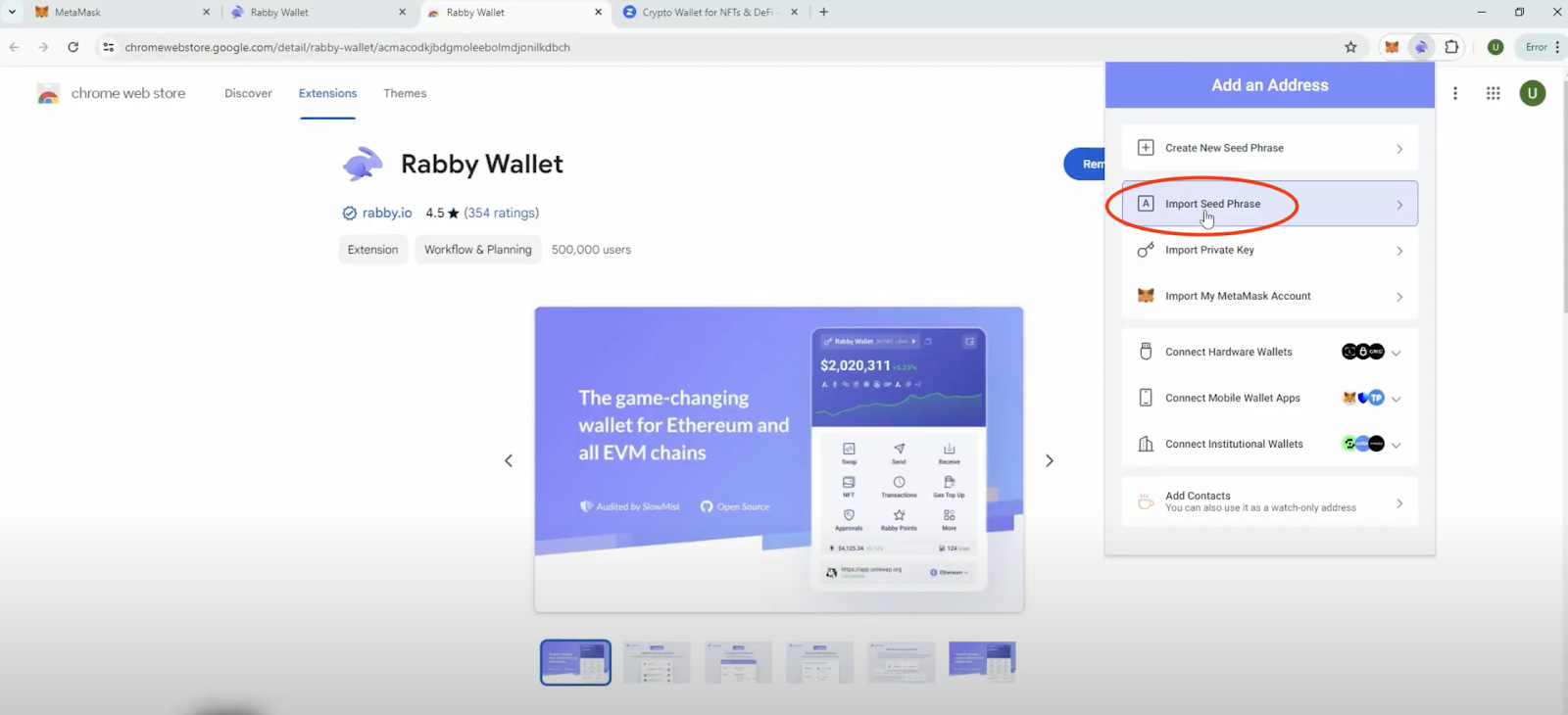Click the MetaMask extension icon in toolbar
This screenshot has height=715, width=1568.
pos(1392,47)
